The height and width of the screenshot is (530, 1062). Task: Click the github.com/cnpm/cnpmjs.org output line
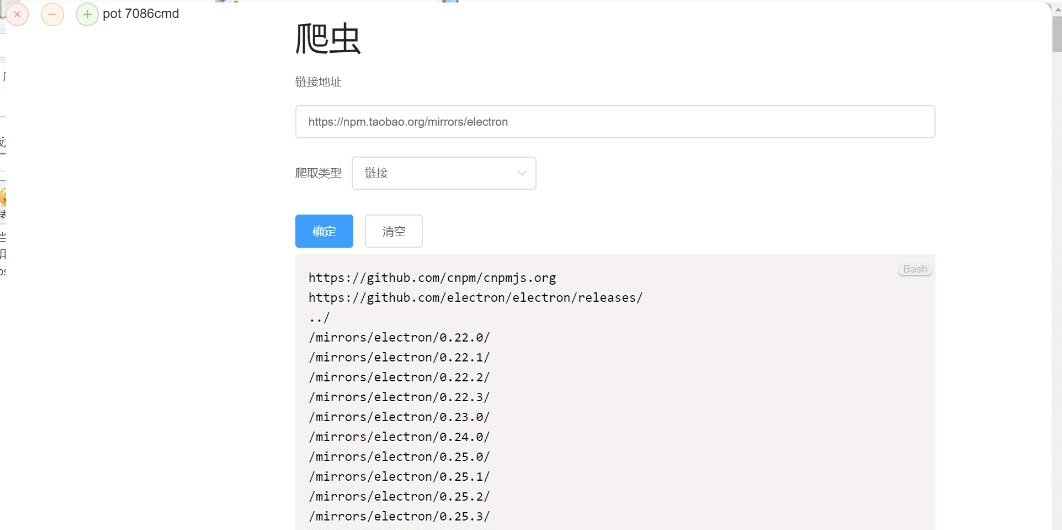[x=432, y=278]
